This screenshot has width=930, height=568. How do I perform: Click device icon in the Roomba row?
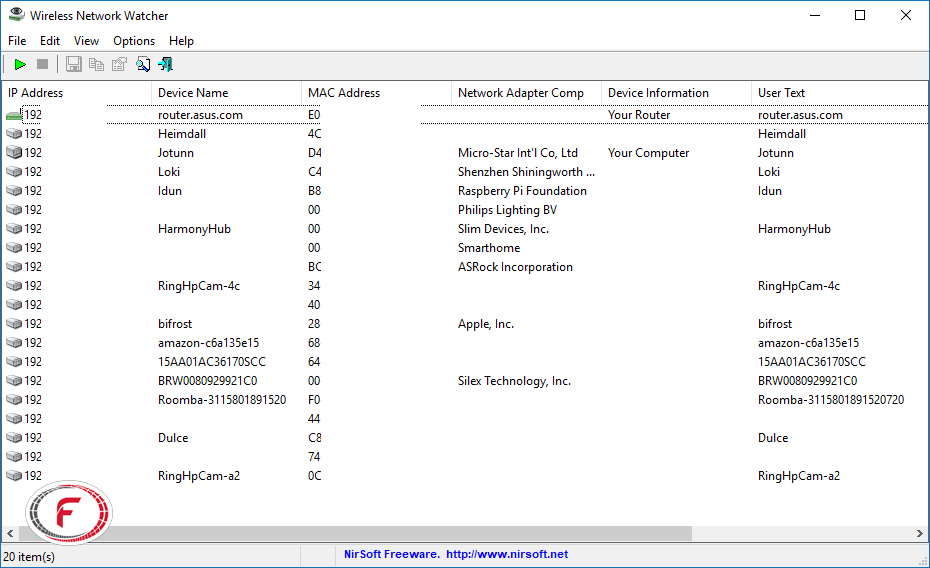pyautogui.click(x=14, y=400)
